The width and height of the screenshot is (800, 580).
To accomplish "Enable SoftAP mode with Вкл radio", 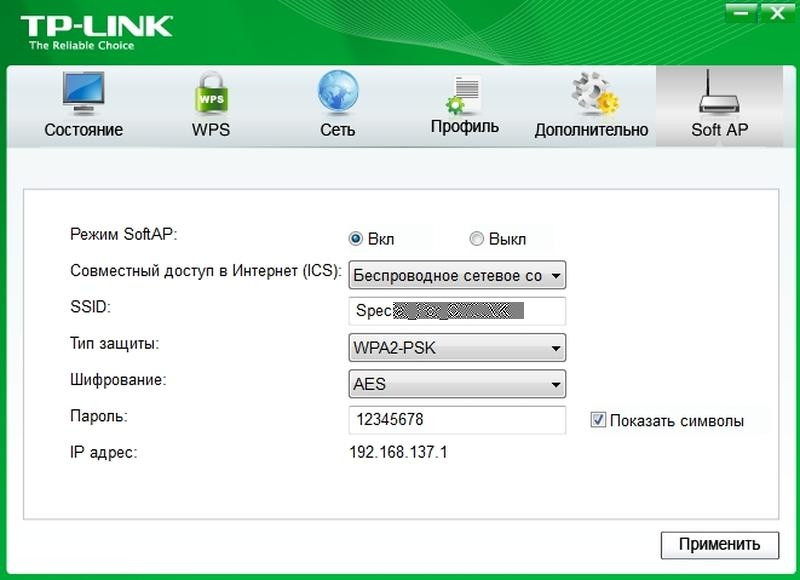I will click(x=355, y=239).
